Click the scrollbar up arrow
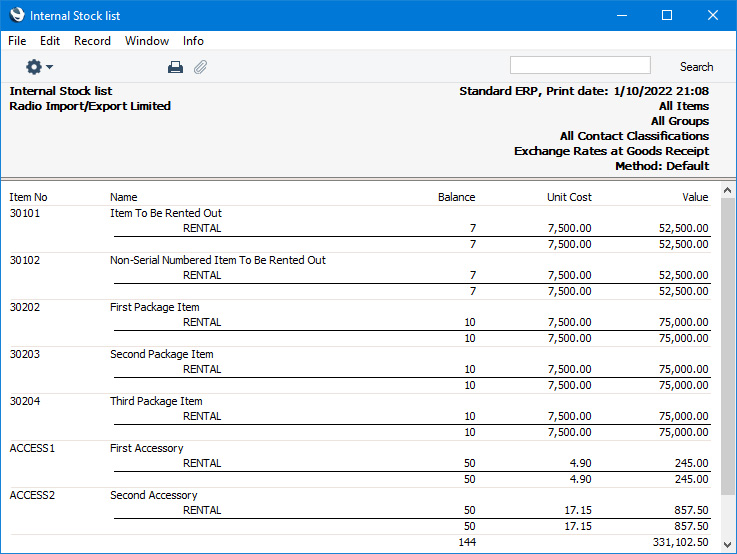The height and width of the screenshot is (554, 737). click(x=727, y=190)
